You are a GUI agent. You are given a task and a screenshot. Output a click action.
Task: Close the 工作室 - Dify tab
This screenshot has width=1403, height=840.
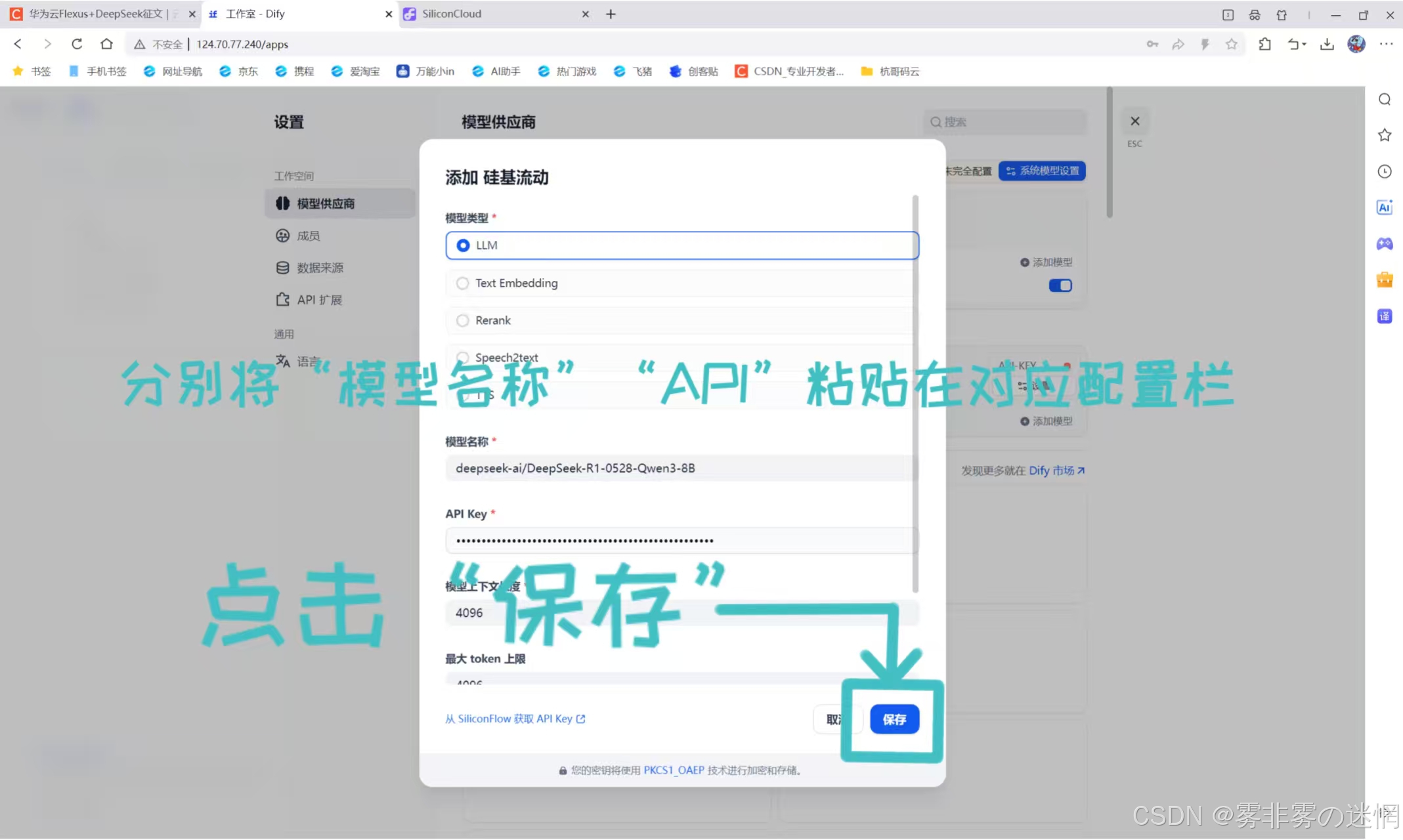pyautogui.click(x=389, y=14)
